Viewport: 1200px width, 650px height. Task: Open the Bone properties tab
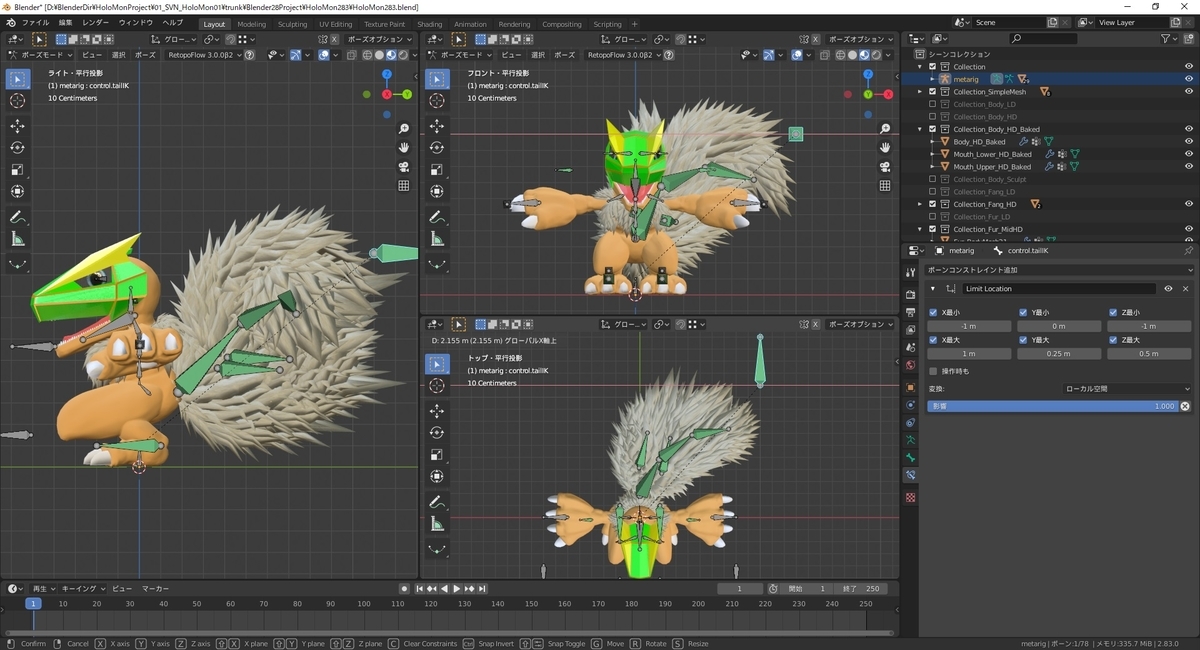click(910, 457)
